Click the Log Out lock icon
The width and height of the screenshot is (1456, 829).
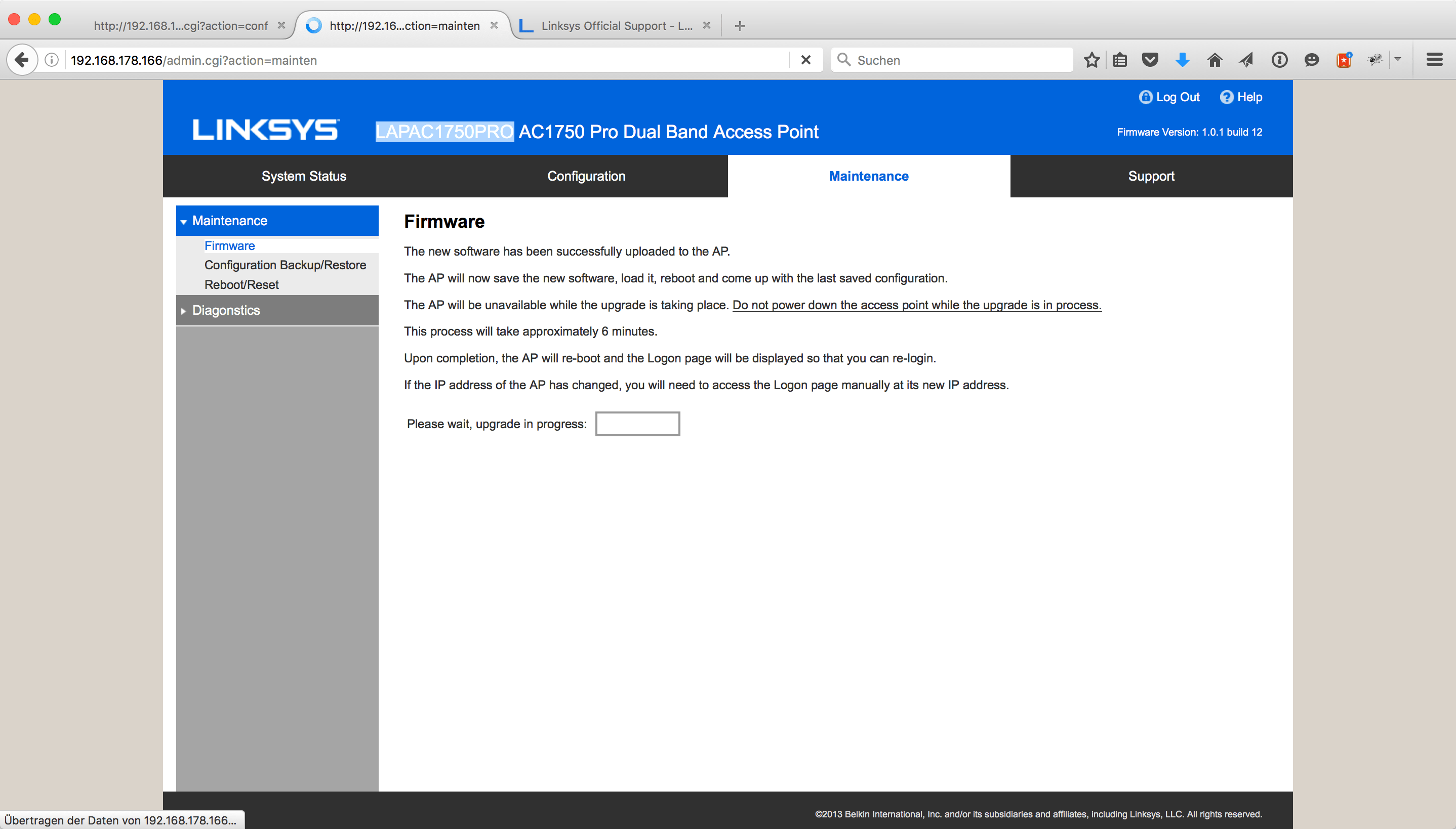(1146, 97)
